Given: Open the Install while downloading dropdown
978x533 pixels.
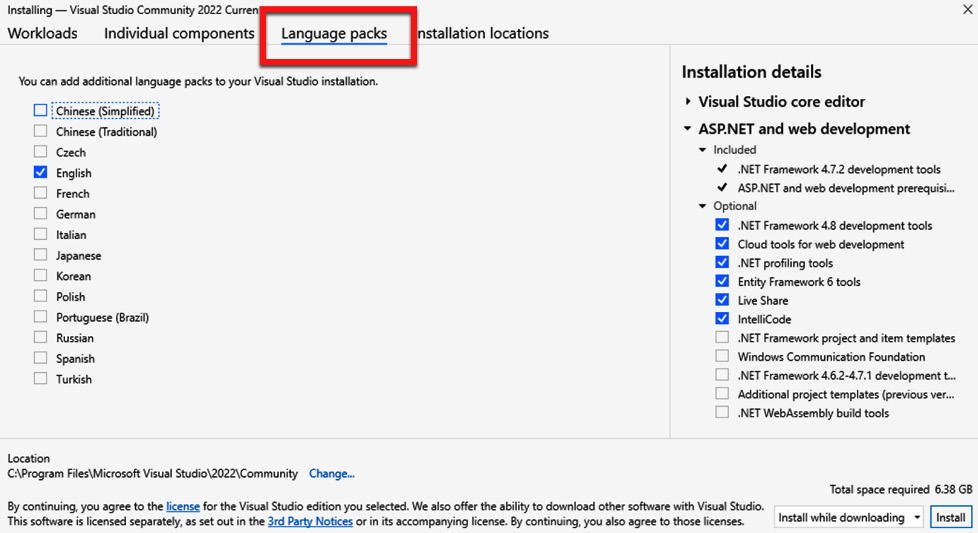Looking at the screenshot, I should [849, 517].
